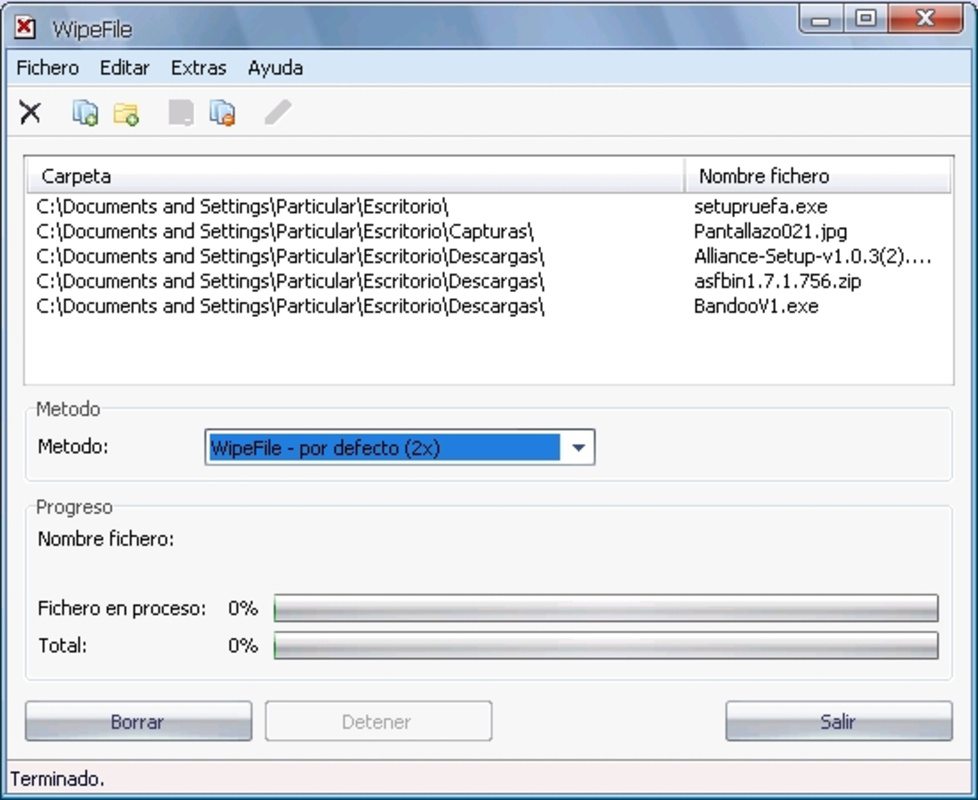This screenshot has width=978, height=800.
Task: Select the Pantallazo021.jpg file entry
Action: [x=770, y=232]
